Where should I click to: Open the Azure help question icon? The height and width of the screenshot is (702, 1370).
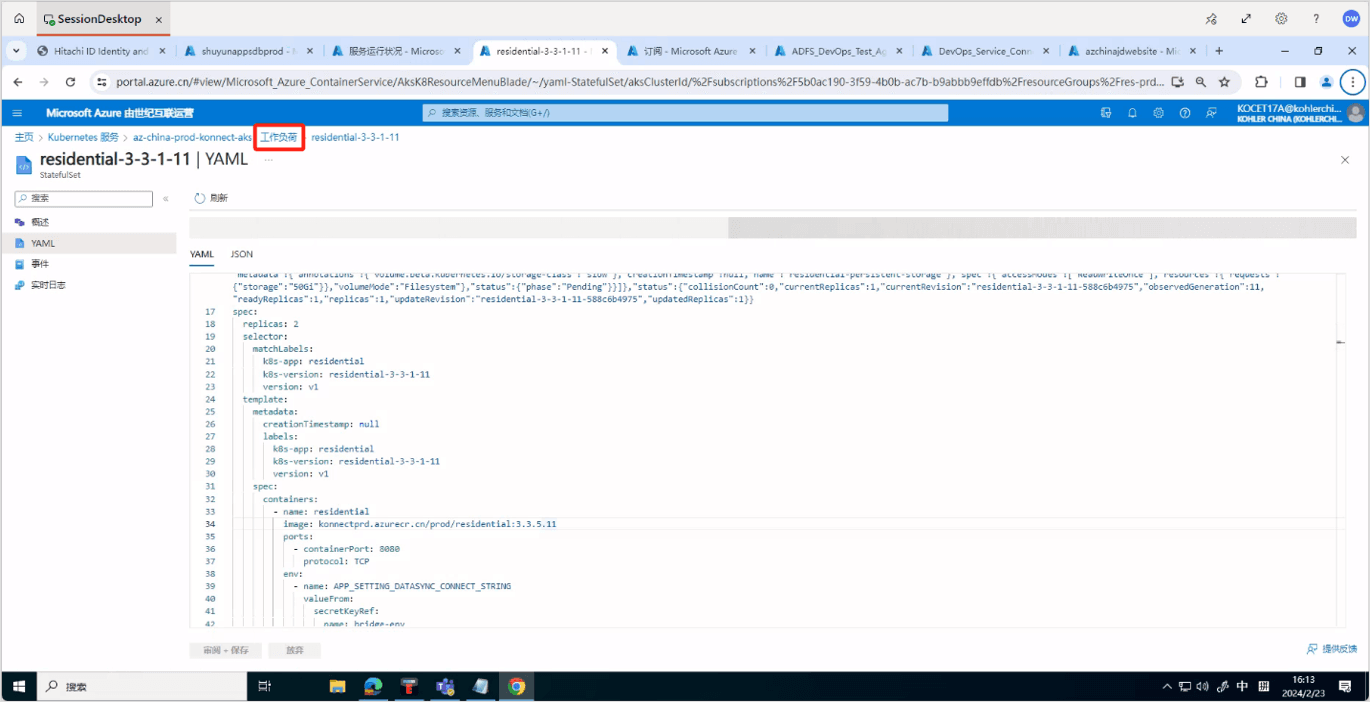click(x=1184, y=113)
